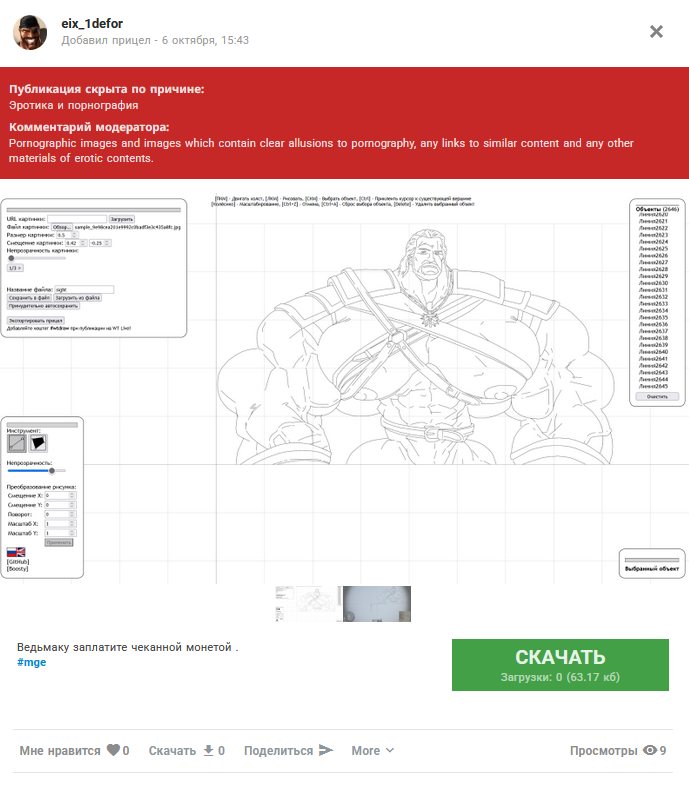
Task: Click the green СКАЧАТЬ download button
Action: [560, 665]
